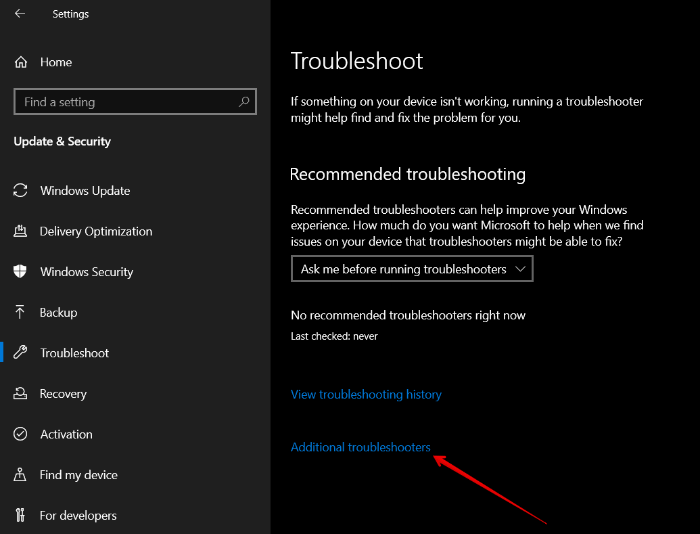The image size is (700, 534).
Task: Select the Delivery Optimization menu label
Action: (x=96, y=232)
